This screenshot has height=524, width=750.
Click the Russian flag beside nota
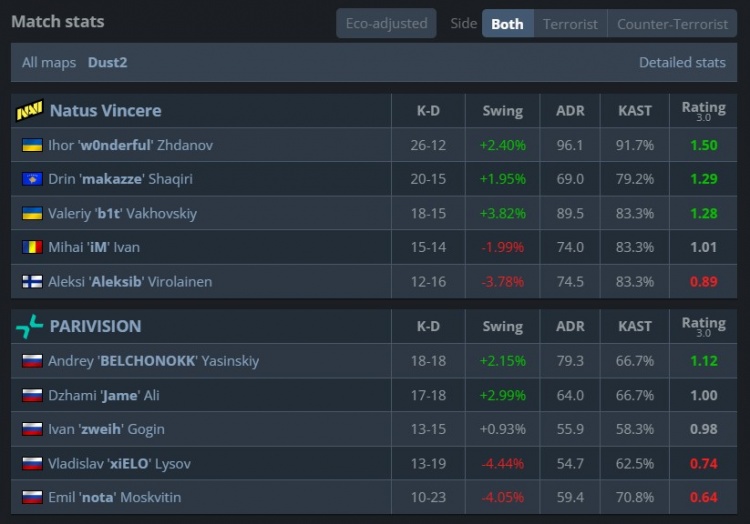pos(32,497)
